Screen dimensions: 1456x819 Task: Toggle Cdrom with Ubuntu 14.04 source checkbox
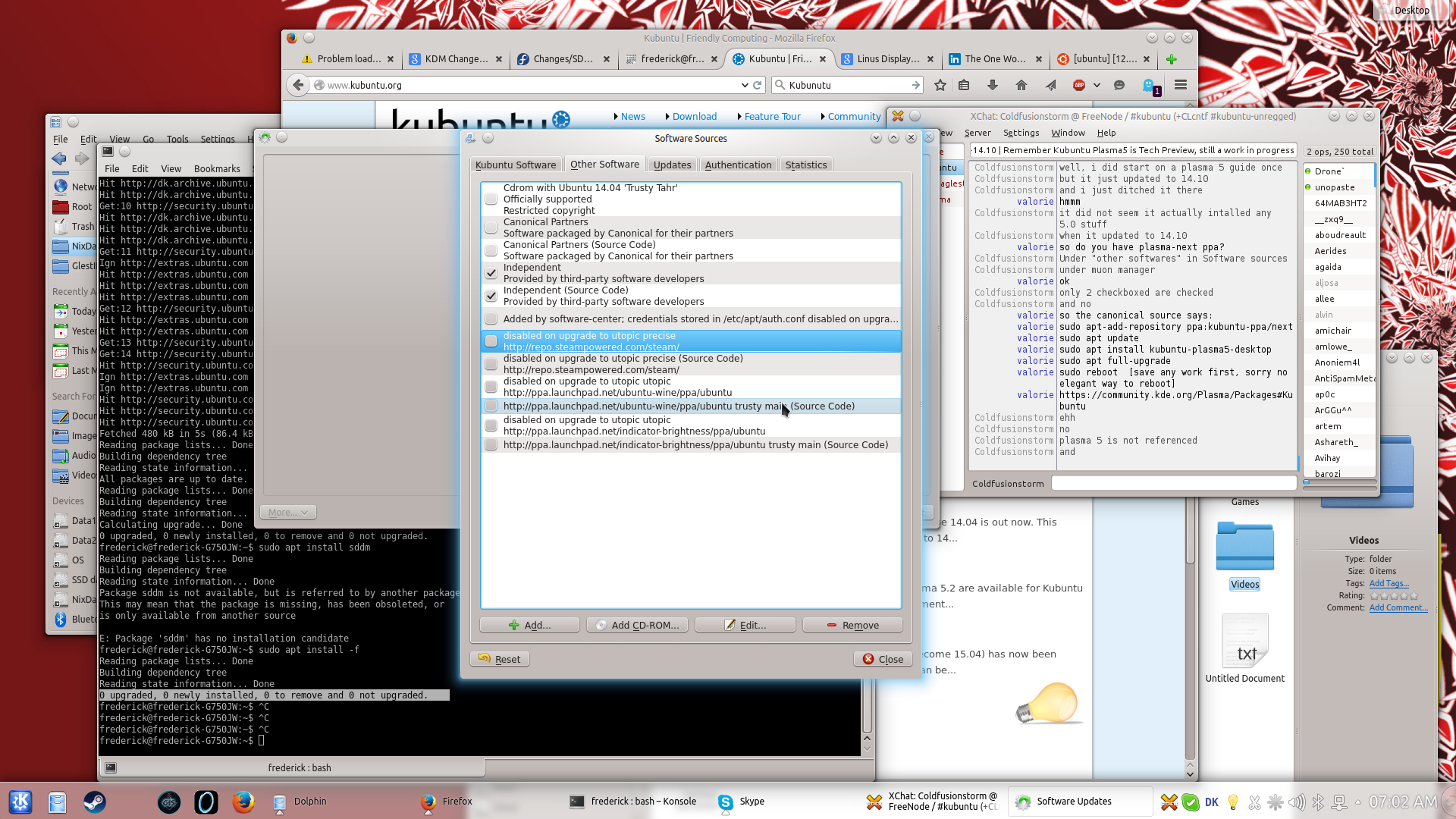491,199
